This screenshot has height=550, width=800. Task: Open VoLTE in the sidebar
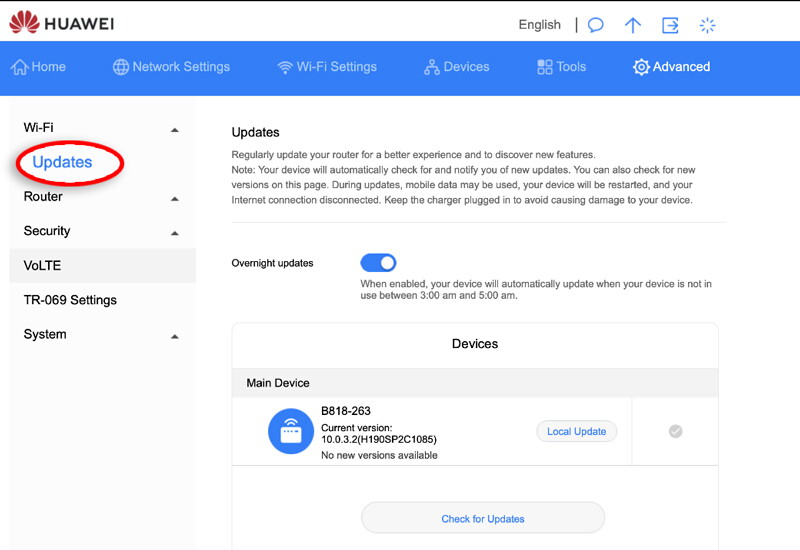tap(103, 265)
